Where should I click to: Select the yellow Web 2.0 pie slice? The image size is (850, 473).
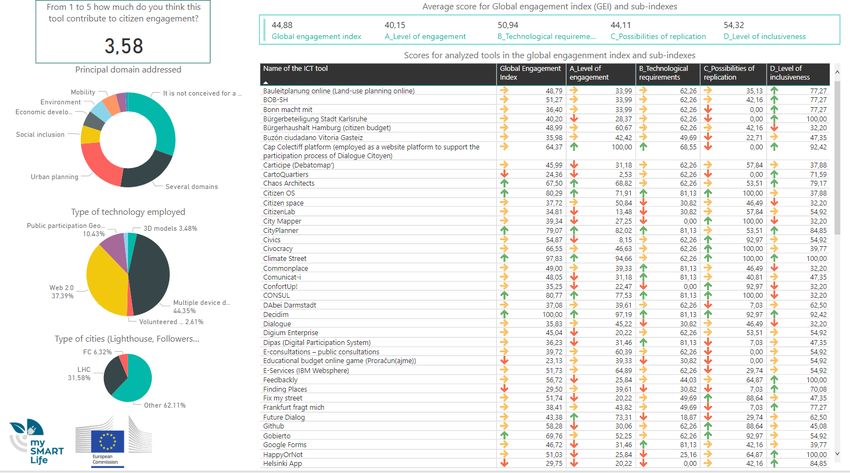[105, 281]
